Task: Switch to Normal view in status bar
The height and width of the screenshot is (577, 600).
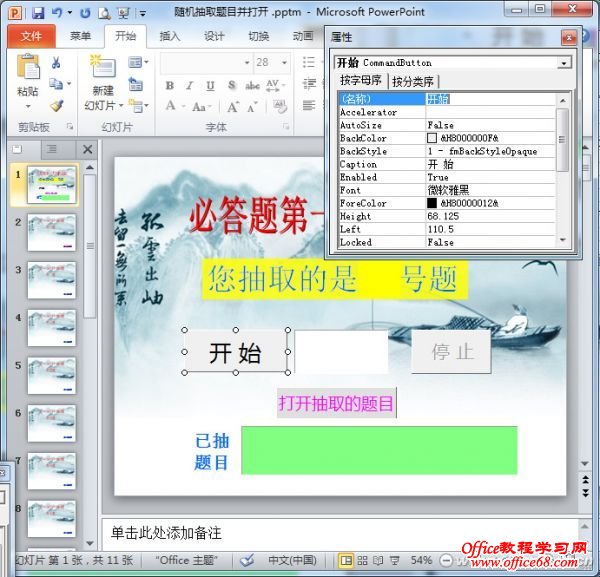Action: tap(346, 561)
